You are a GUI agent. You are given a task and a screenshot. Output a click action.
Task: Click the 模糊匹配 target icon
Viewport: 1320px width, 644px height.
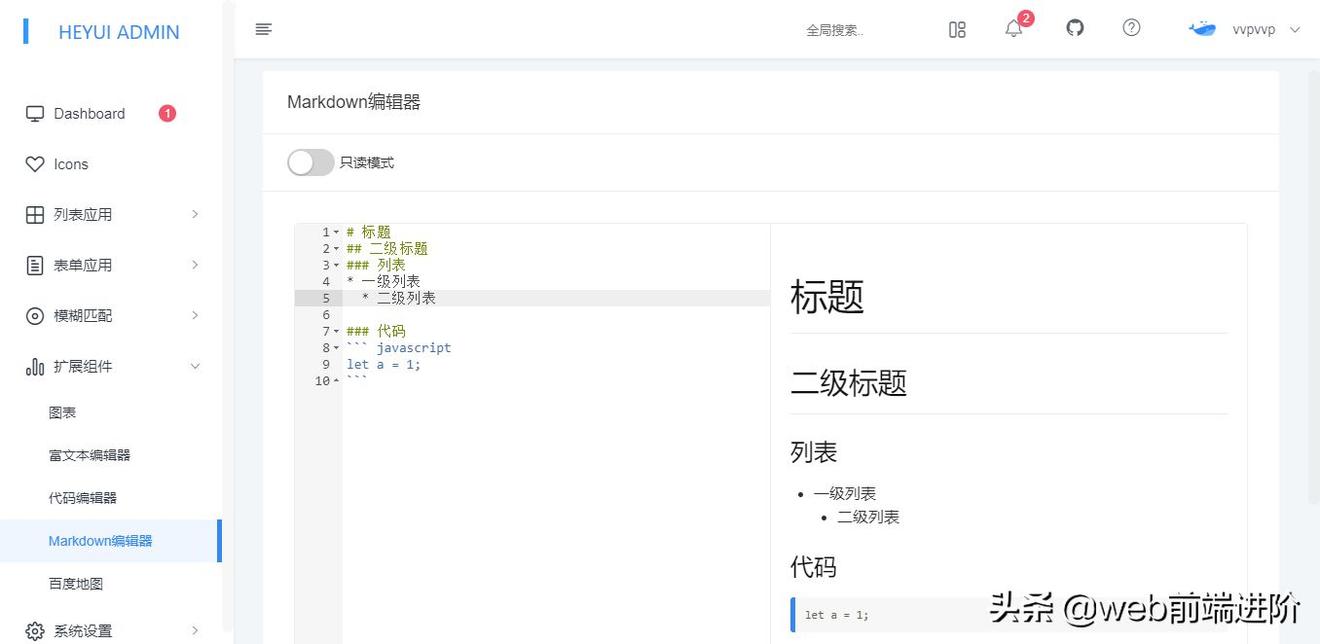(33, 315)
